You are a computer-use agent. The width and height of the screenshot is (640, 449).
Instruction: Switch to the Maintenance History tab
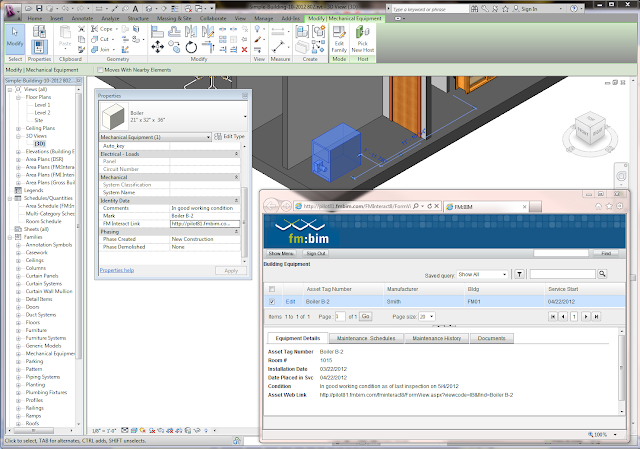pos(437,338)
